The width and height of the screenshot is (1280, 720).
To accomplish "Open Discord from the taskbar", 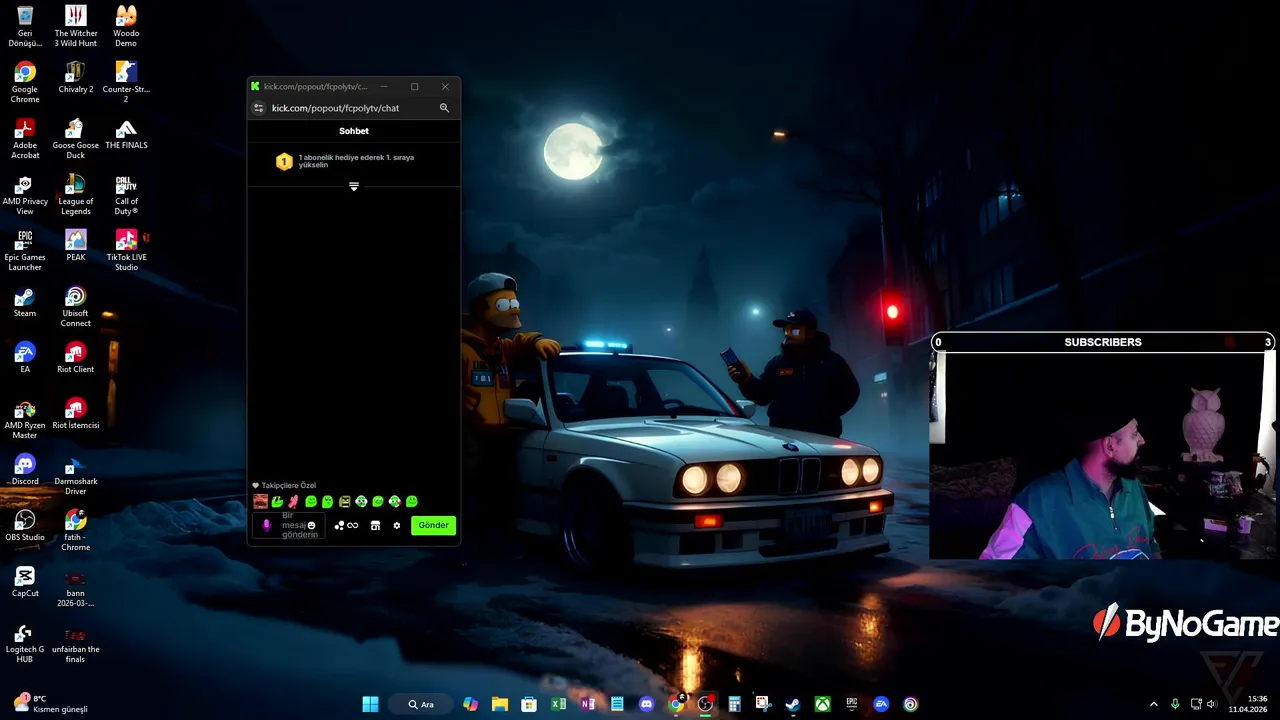I will [646, 704].
